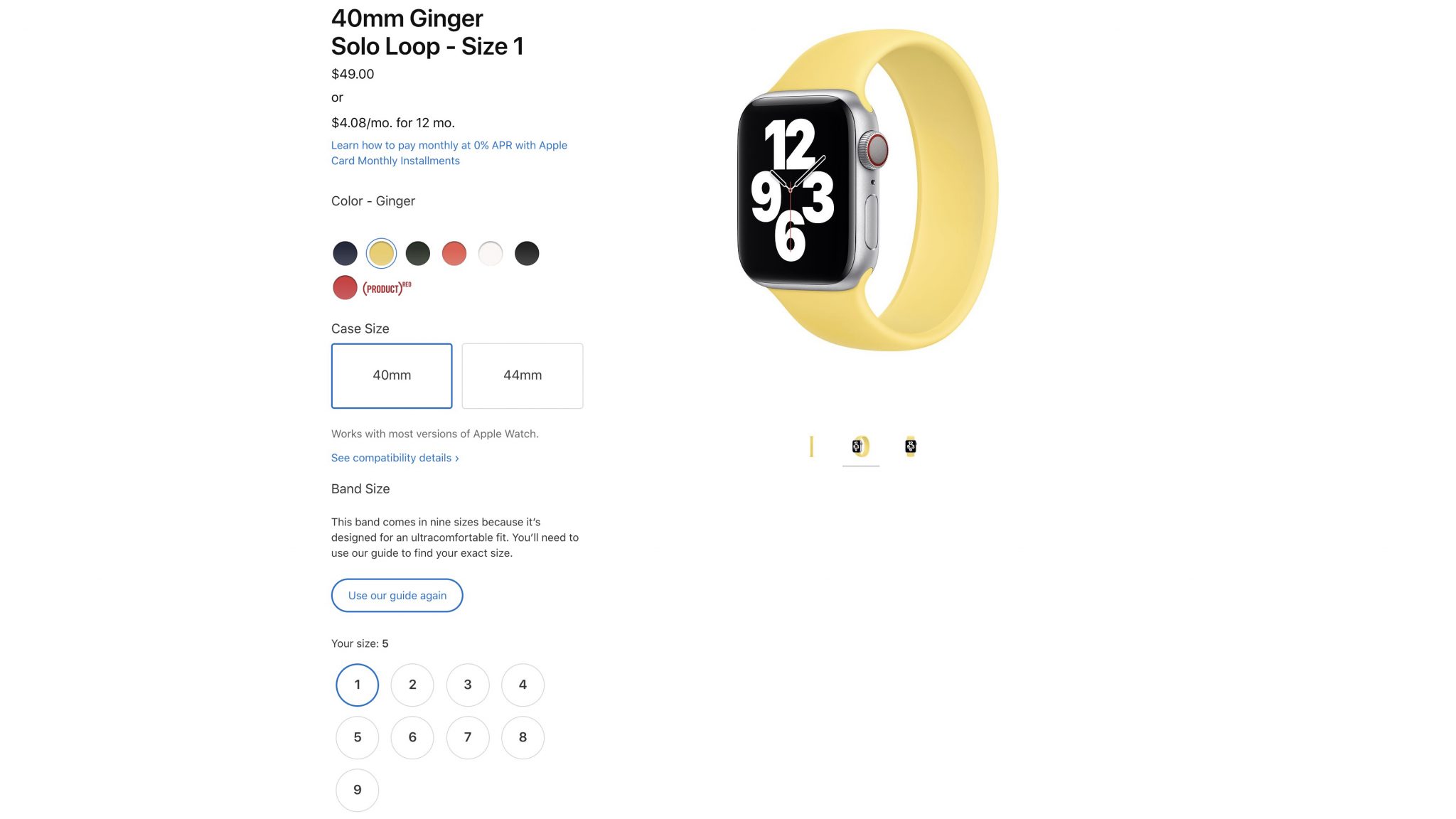Choose band size 5
This screenshot has height=819, width=1456.
click(x=357, y=737)
